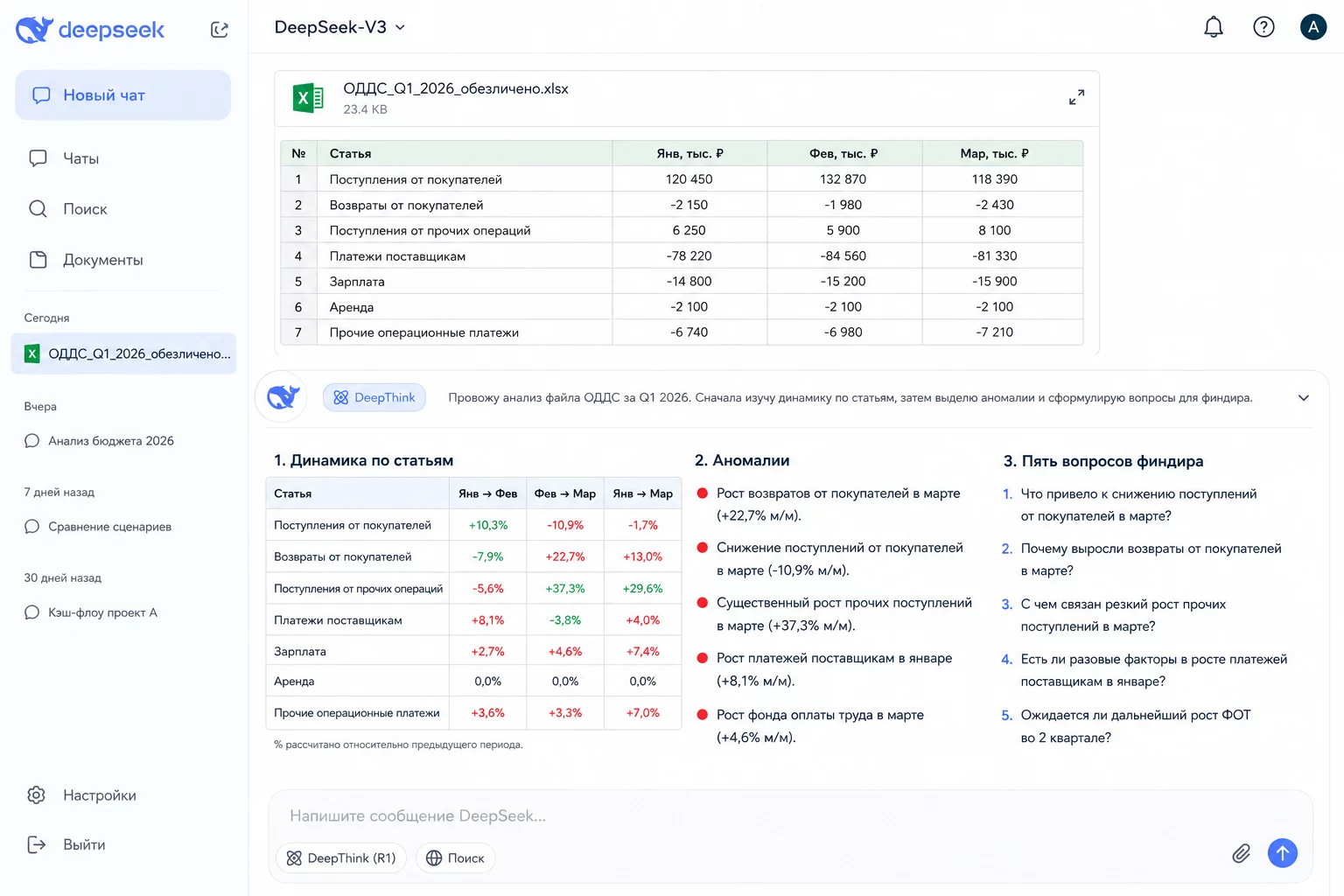Click the 1. Динамика по статьям heading
The width and height of the screenshot is (1344, 896).
pyautogui.click(x=363, y=460)
